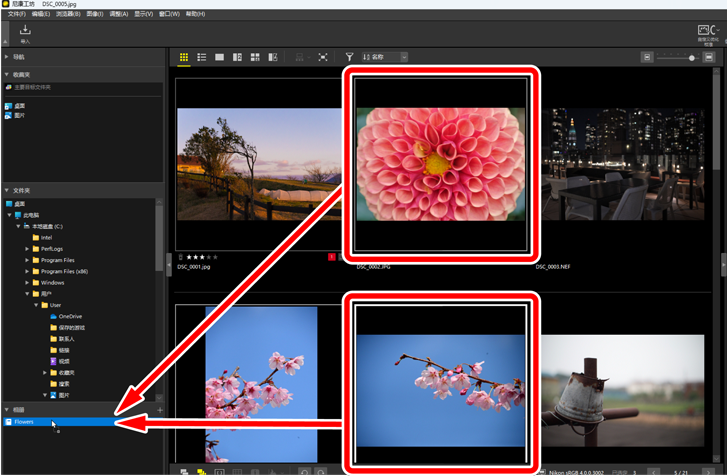Click the thumbnail size slider
Screen dimensions: 727x476
[x=691, y=58]
